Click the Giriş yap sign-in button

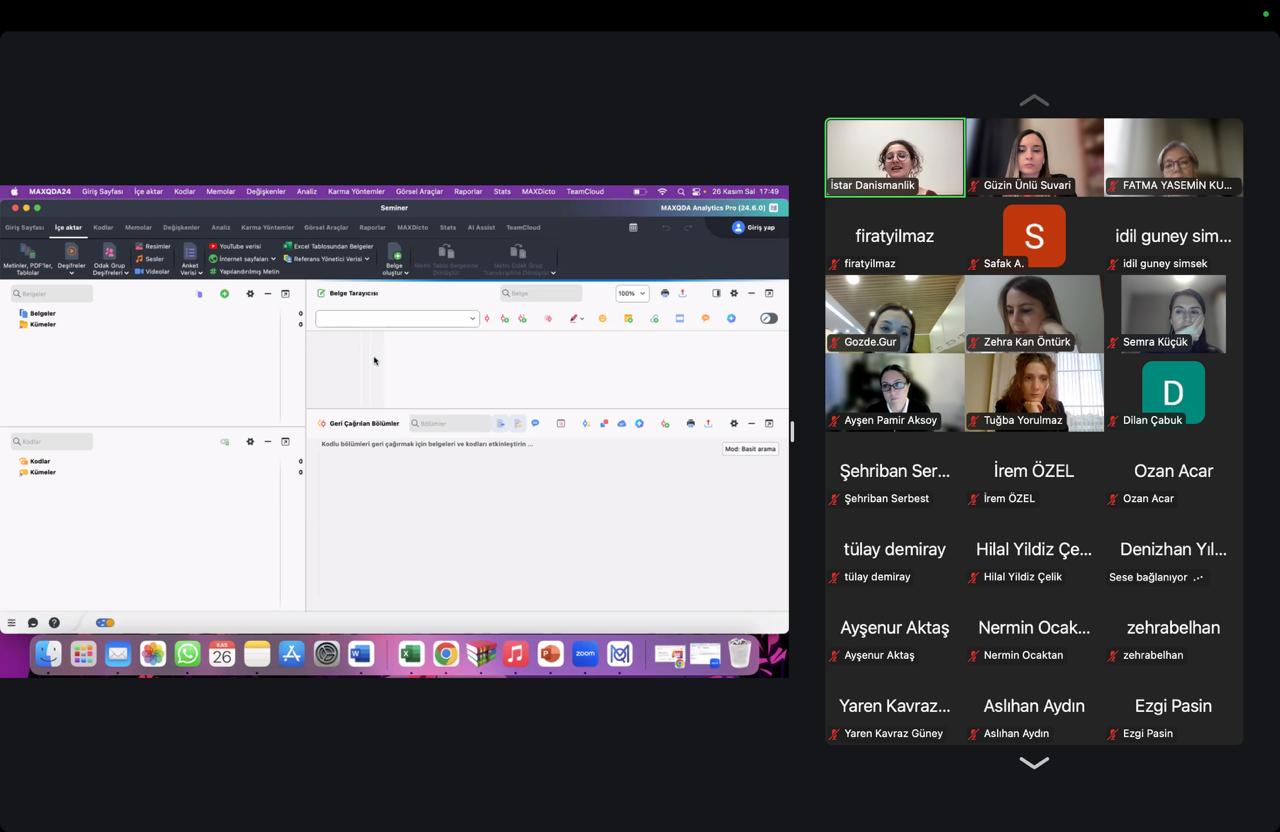(x=754, y=227)
